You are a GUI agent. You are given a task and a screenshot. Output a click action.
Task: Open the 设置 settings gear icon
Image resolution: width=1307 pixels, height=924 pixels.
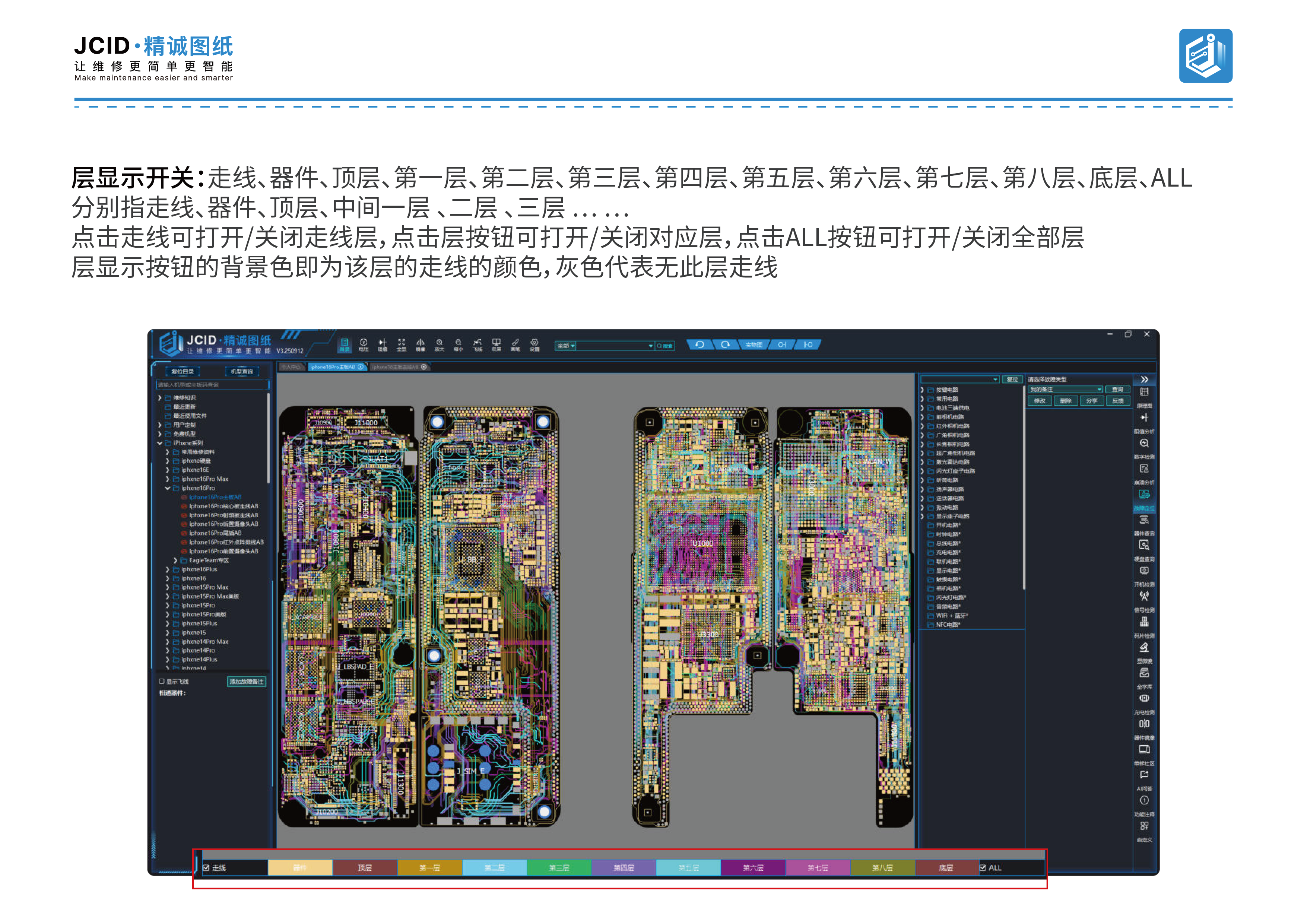[534, 344]
